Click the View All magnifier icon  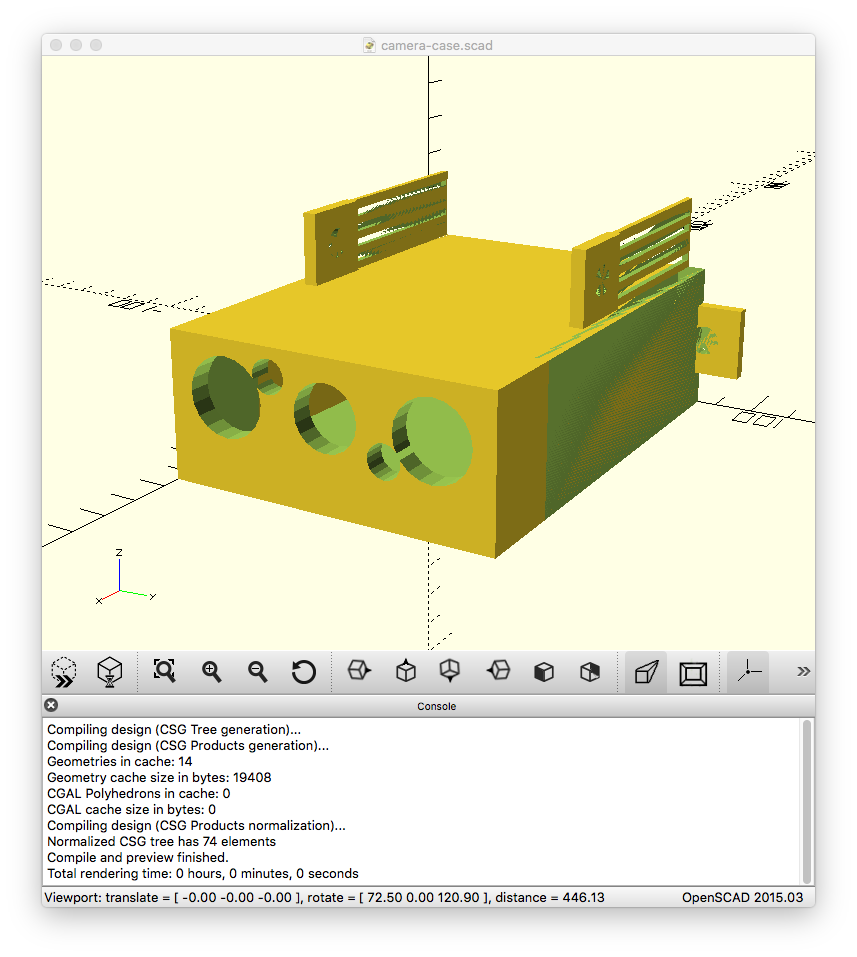(165, 671)
